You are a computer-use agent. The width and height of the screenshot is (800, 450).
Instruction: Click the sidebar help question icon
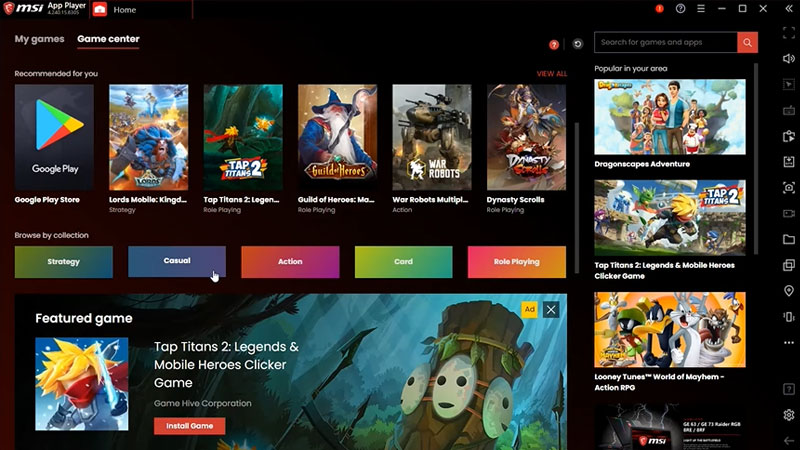[x=788, y=389]
